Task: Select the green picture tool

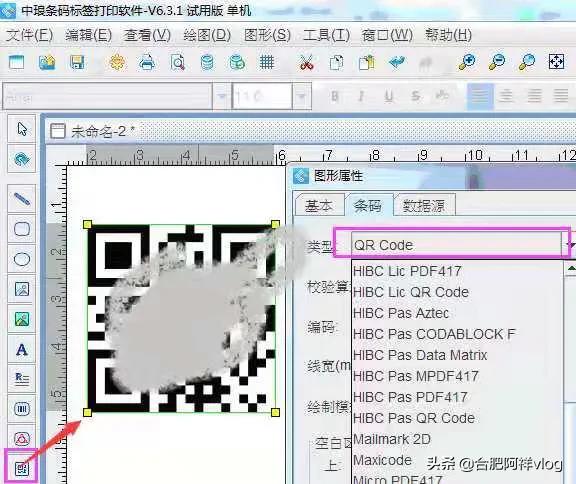Action: (22, 319)
